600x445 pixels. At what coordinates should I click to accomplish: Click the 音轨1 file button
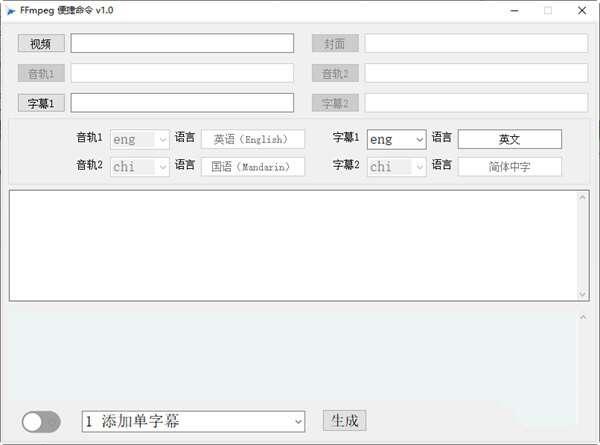(x=41, y=73)
